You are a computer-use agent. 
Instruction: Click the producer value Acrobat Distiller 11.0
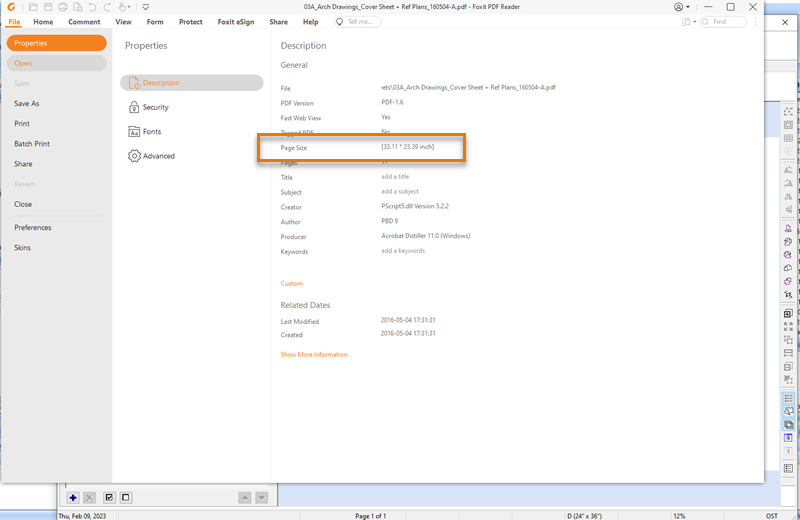[x=426, y=236]
